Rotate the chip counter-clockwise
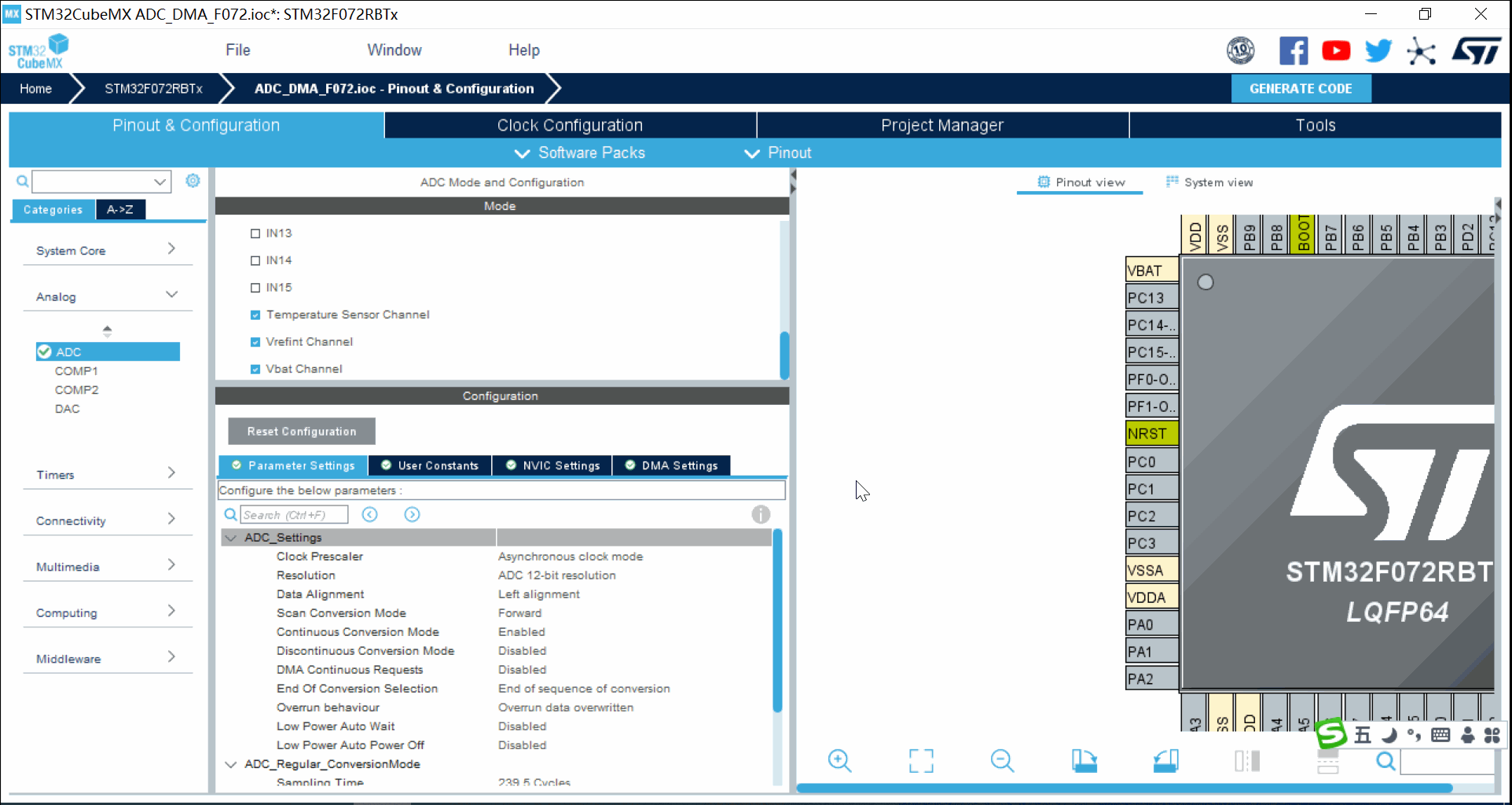Viewport: 1512px width, 805px height. [x=1165, y=760]
